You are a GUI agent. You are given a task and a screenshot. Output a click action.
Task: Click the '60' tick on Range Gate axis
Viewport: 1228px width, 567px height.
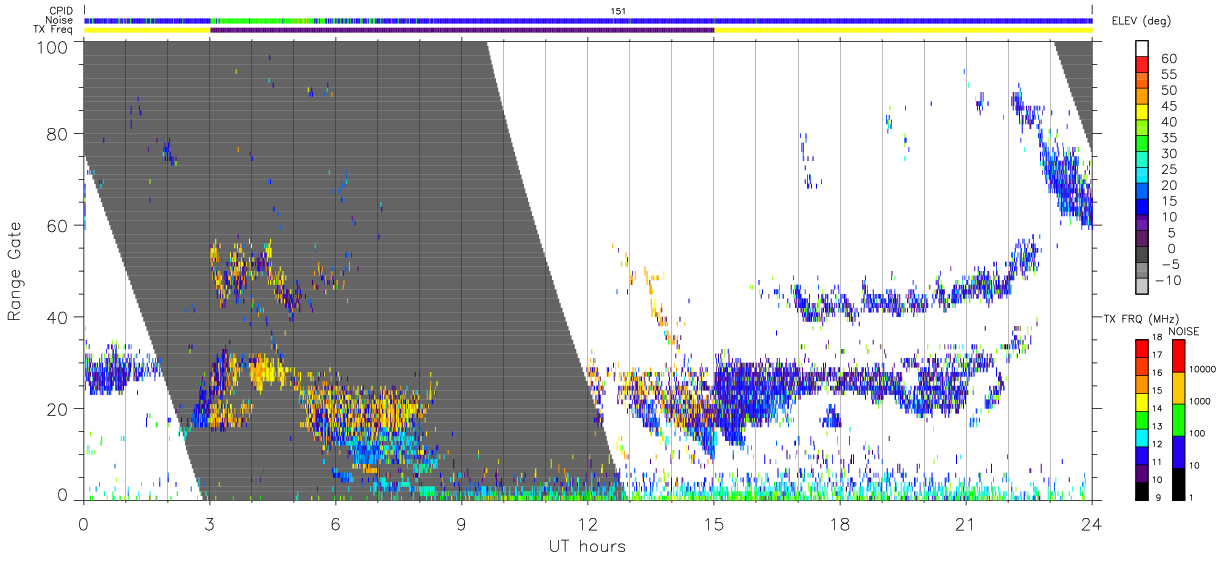[57, 226]
